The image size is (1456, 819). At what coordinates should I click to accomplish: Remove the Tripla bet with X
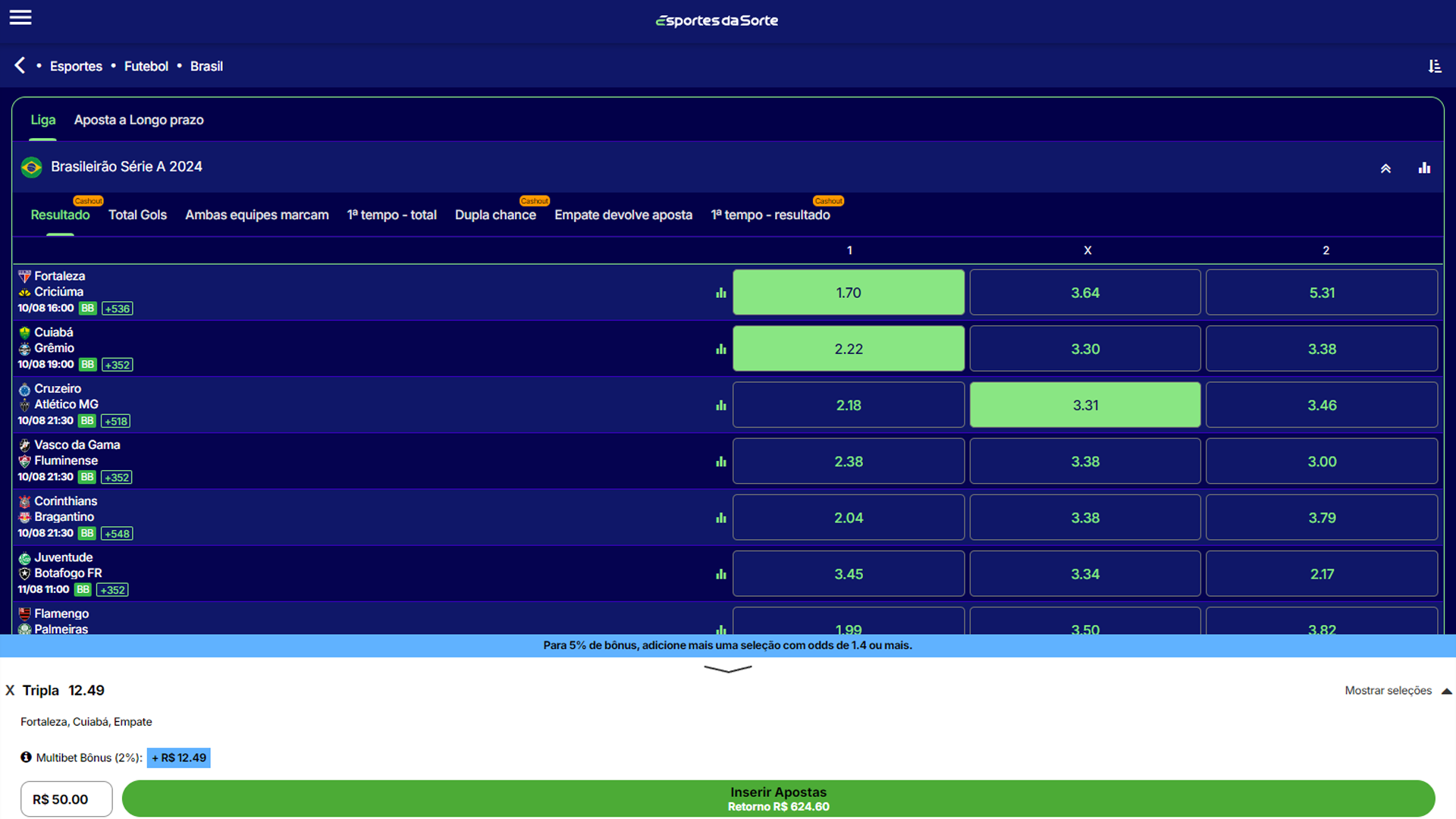coord(10,690)
